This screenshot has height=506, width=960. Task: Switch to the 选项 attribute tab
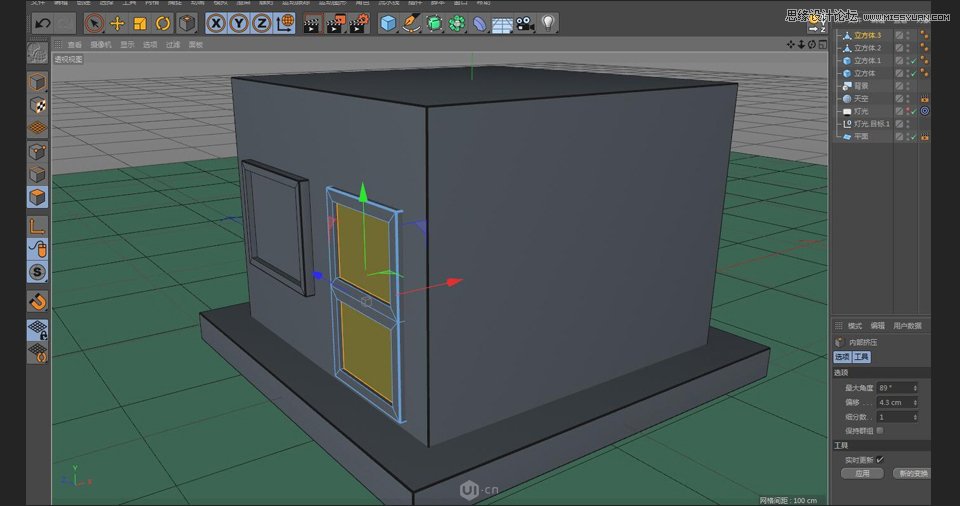click(842, 357)
